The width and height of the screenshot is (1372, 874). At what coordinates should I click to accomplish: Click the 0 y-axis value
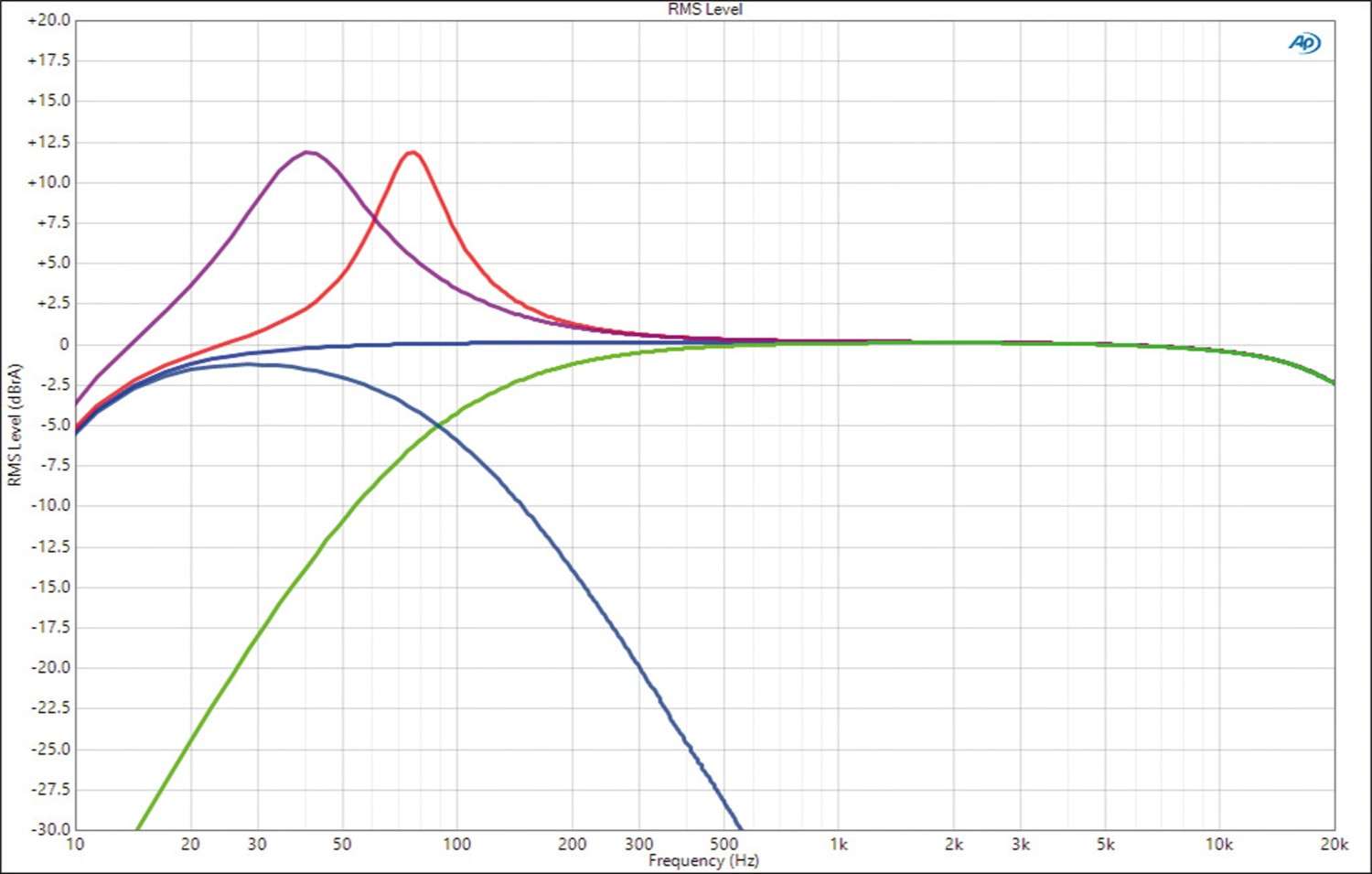pos(64,344)
